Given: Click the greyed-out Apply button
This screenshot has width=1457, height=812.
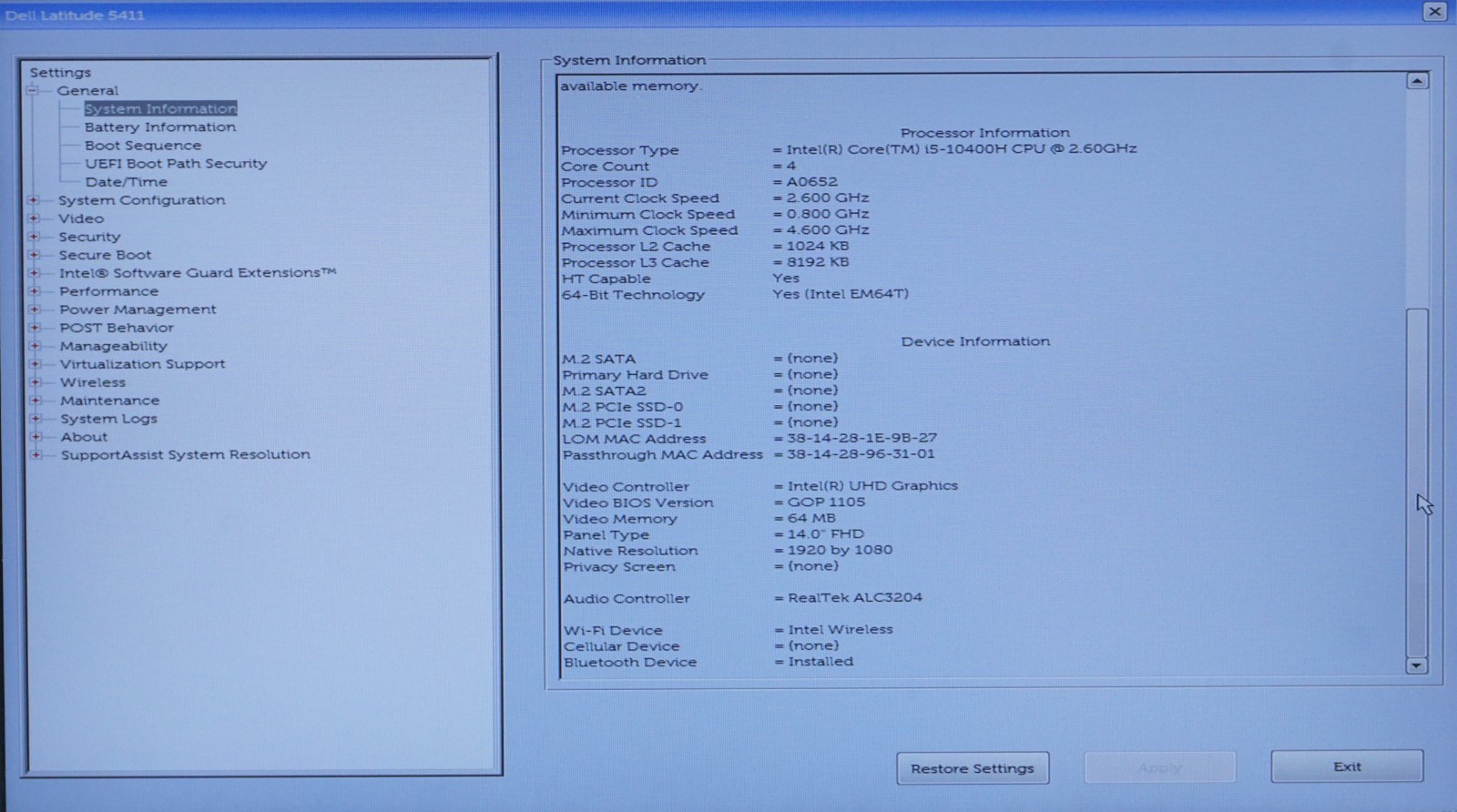Looking at the screenshot, I should click(x=1159, y=767).
